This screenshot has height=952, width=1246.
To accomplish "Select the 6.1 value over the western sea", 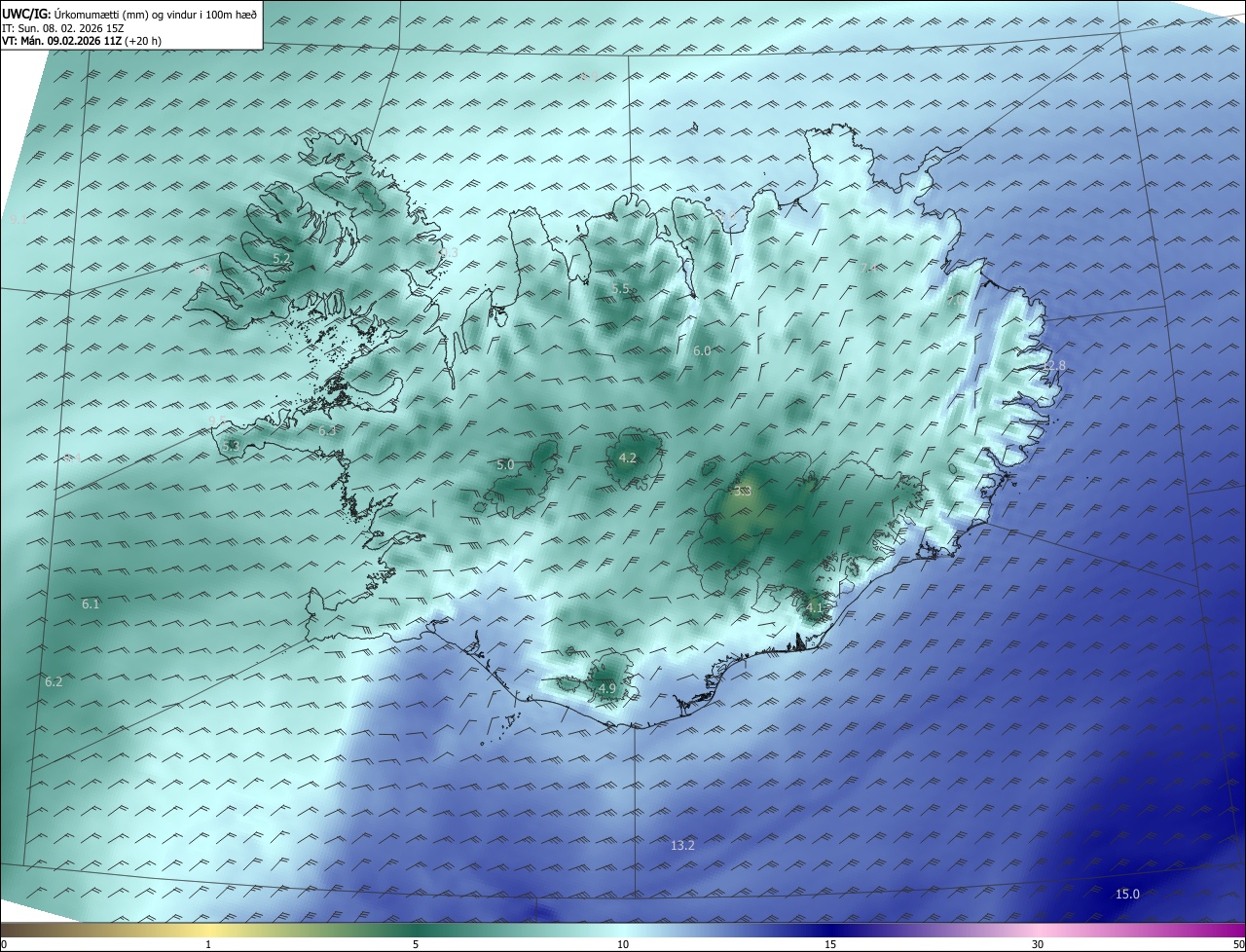I will [x=91, y=604].
